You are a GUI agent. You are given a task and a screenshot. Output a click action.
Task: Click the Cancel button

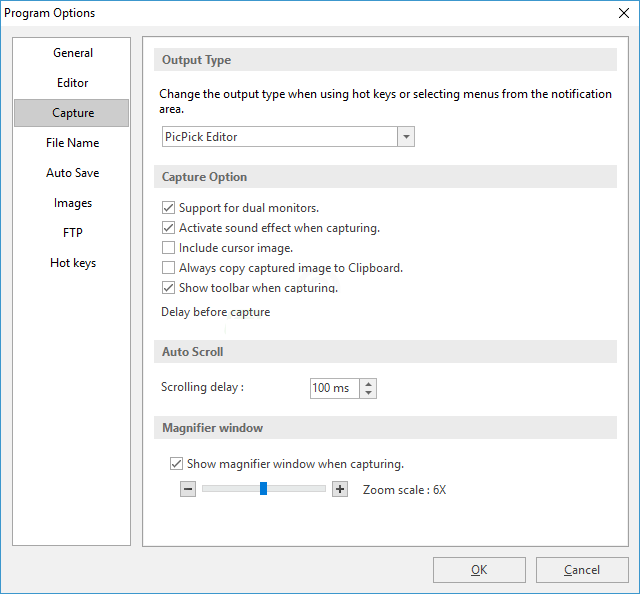click(x=582, y=570)
